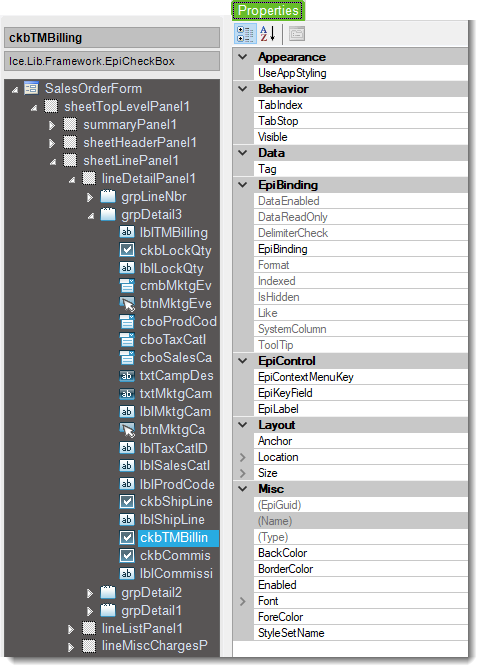Click the btnMktgEve button icon
The width and height of the screenshot is (483, 672).
[x=126, y=303]
